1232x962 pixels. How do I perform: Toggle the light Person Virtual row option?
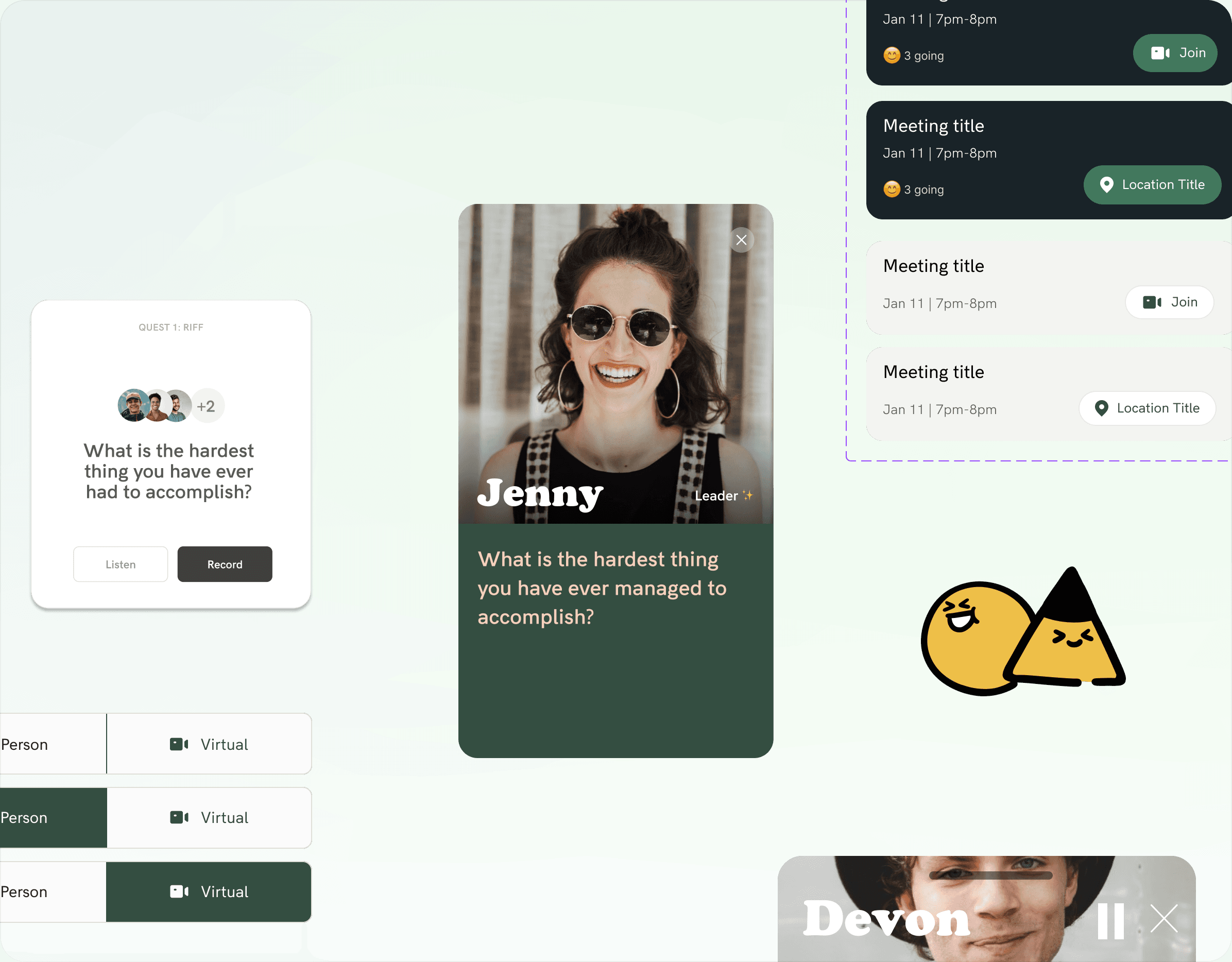tap(208, 743)
